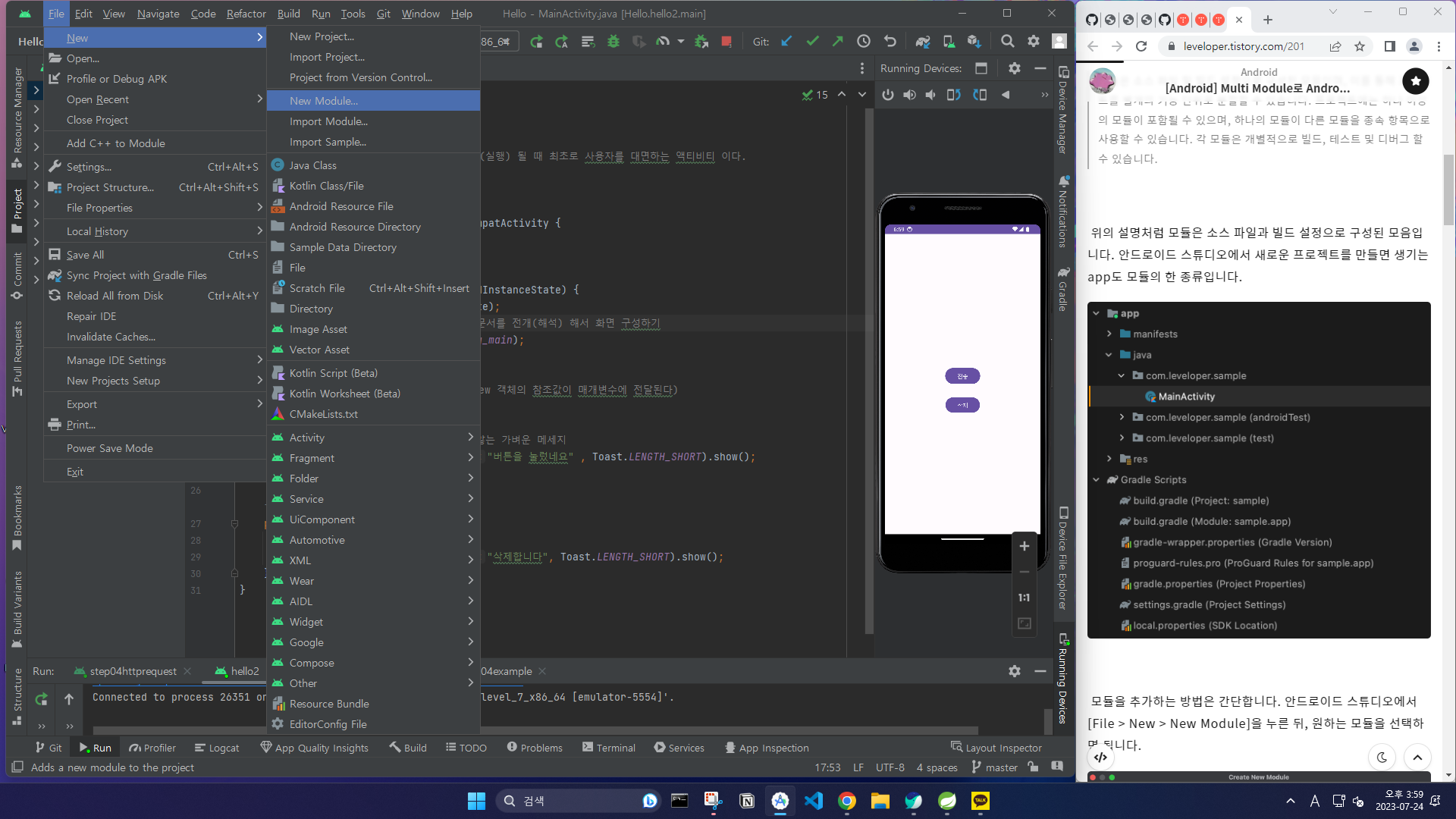
Task: Expand the Fragment submenu
Action: [373, 458]
